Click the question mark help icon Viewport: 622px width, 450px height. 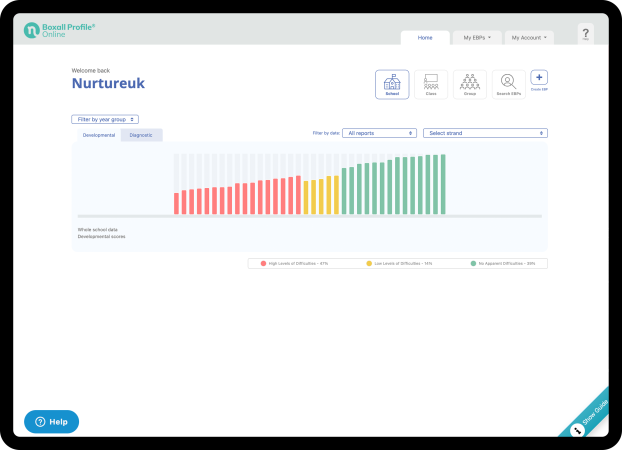[585, 35]
